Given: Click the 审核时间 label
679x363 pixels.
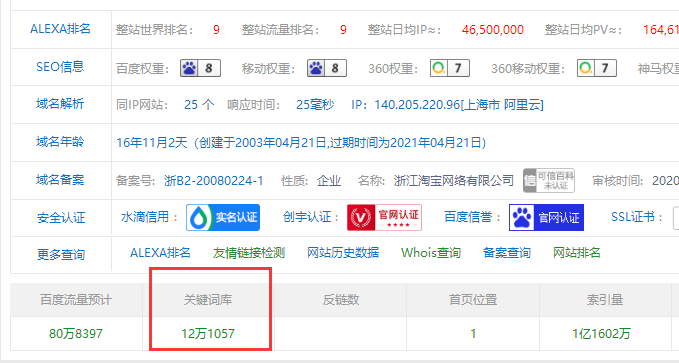Looking at the screenshot, I should (x=618, y=181).
